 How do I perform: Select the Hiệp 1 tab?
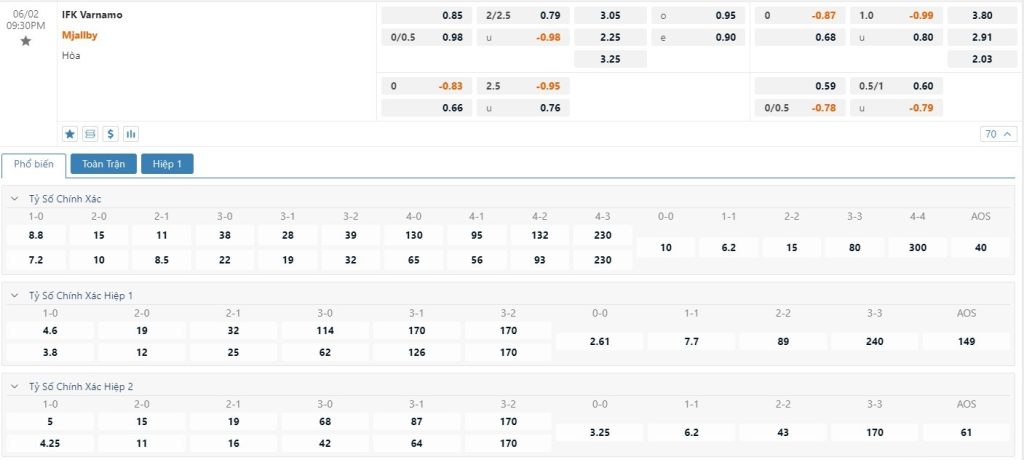point(167,164)
